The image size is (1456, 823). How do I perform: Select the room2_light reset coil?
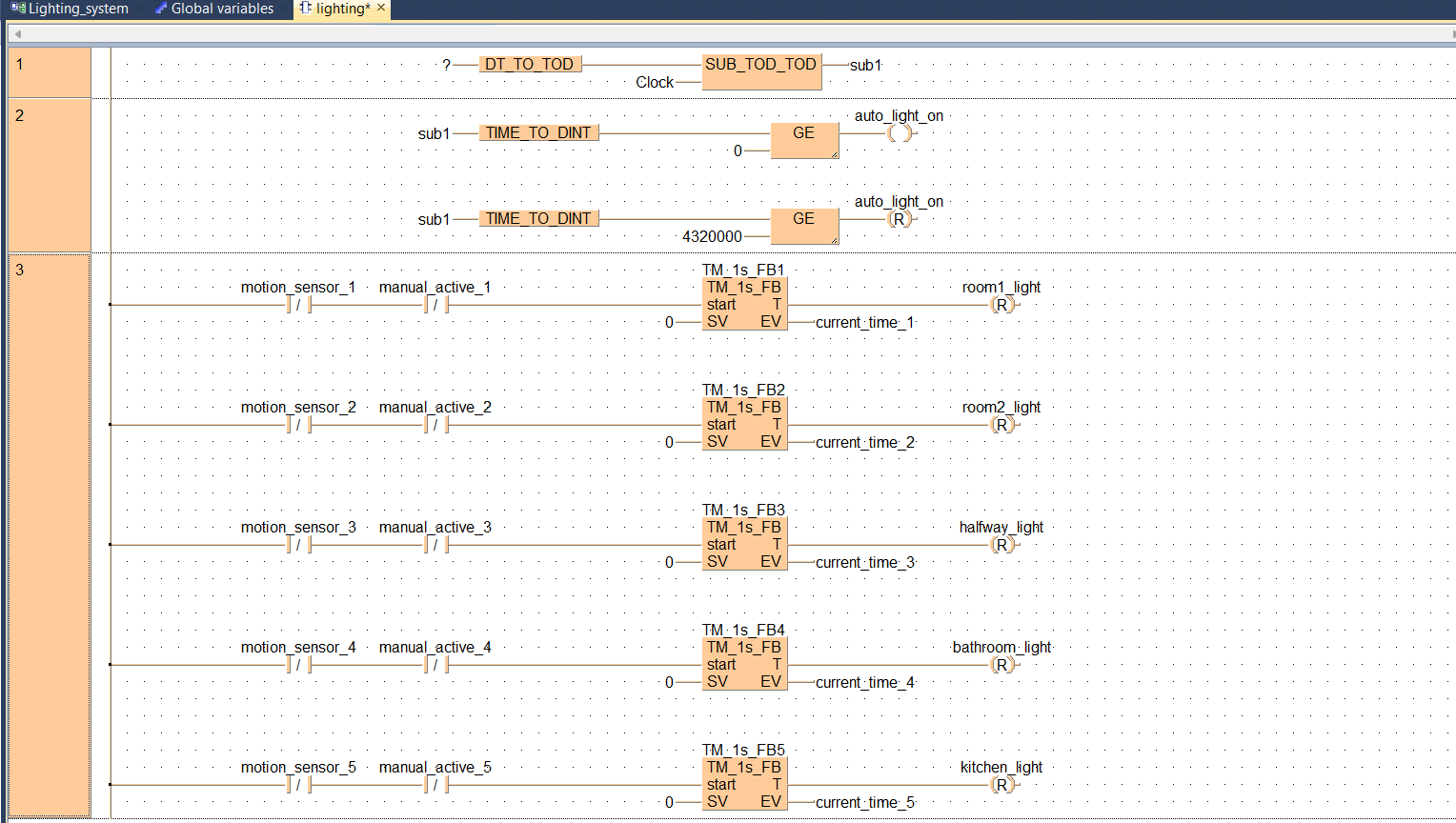click(x=1002, y=425)
